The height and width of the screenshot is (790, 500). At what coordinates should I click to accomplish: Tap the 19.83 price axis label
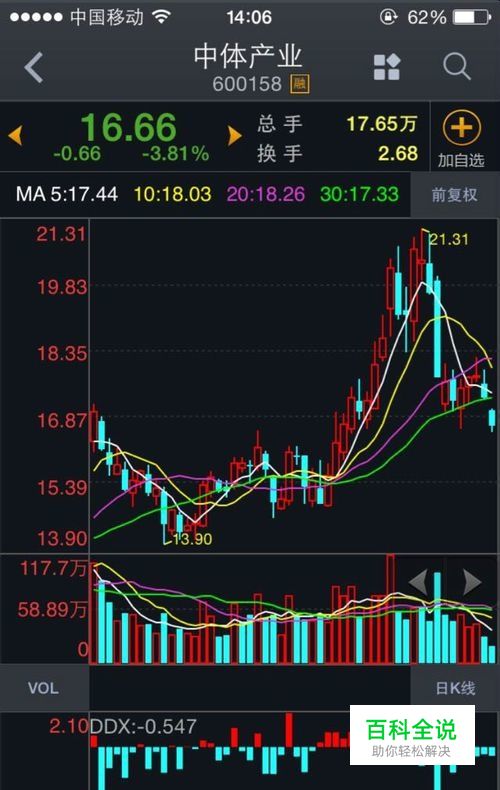pos(62,287)
